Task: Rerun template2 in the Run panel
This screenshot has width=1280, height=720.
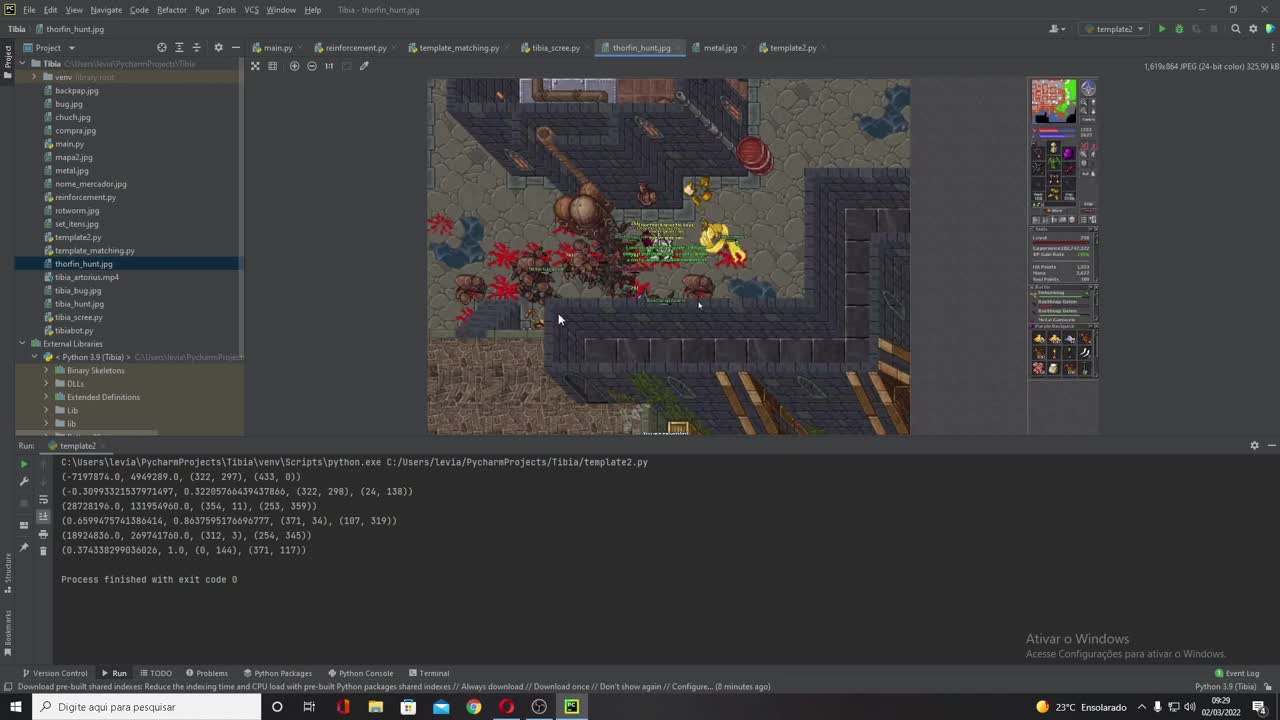Action: (24, 464)
